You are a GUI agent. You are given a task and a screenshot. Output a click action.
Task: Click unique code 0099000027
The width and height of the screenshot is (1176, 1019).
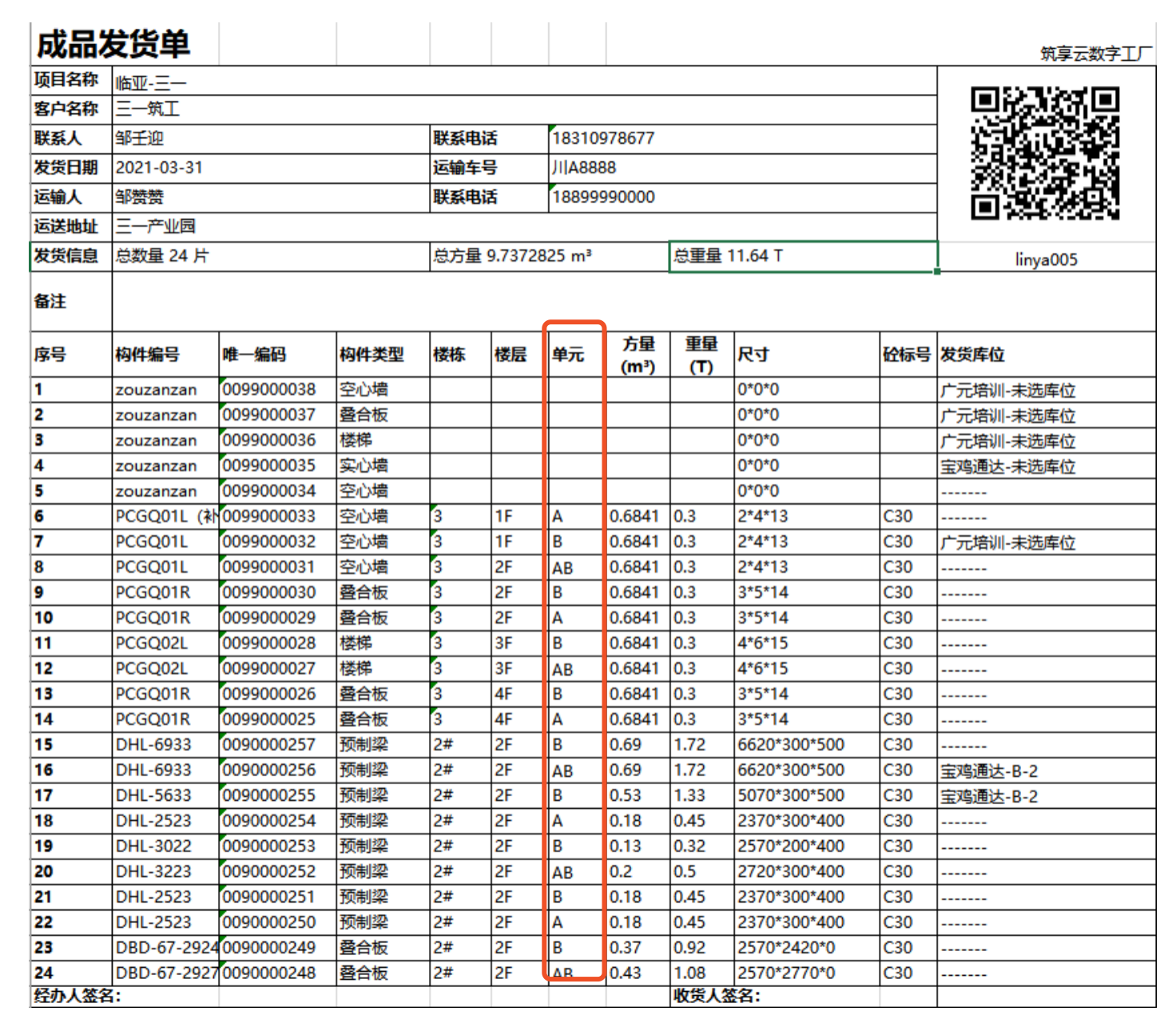tap(269, 668)
